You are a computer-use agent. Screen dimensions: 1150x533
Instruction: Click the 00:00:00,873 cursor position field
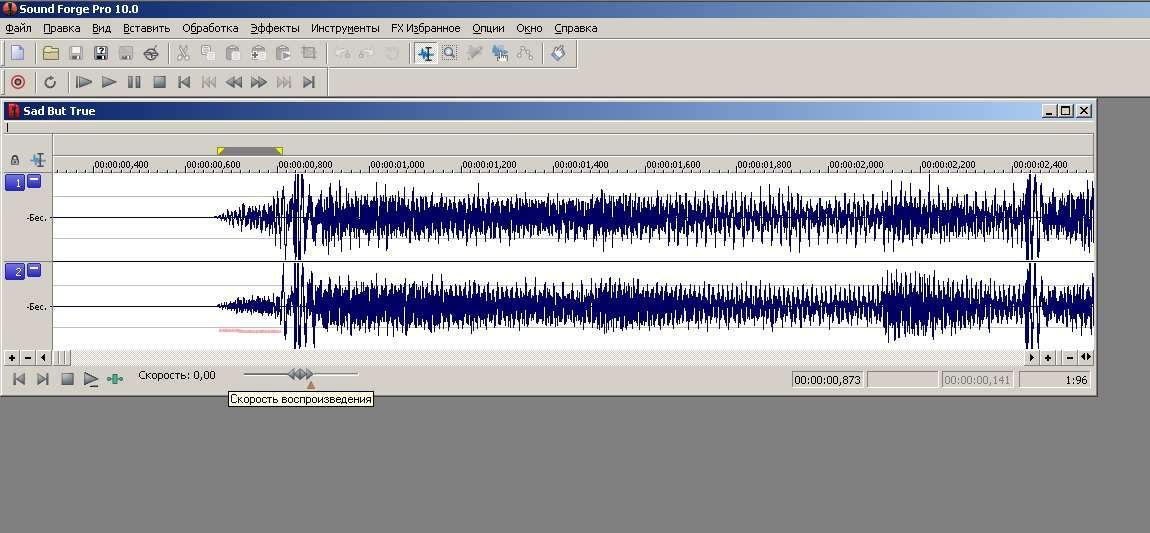coord(828,380)
